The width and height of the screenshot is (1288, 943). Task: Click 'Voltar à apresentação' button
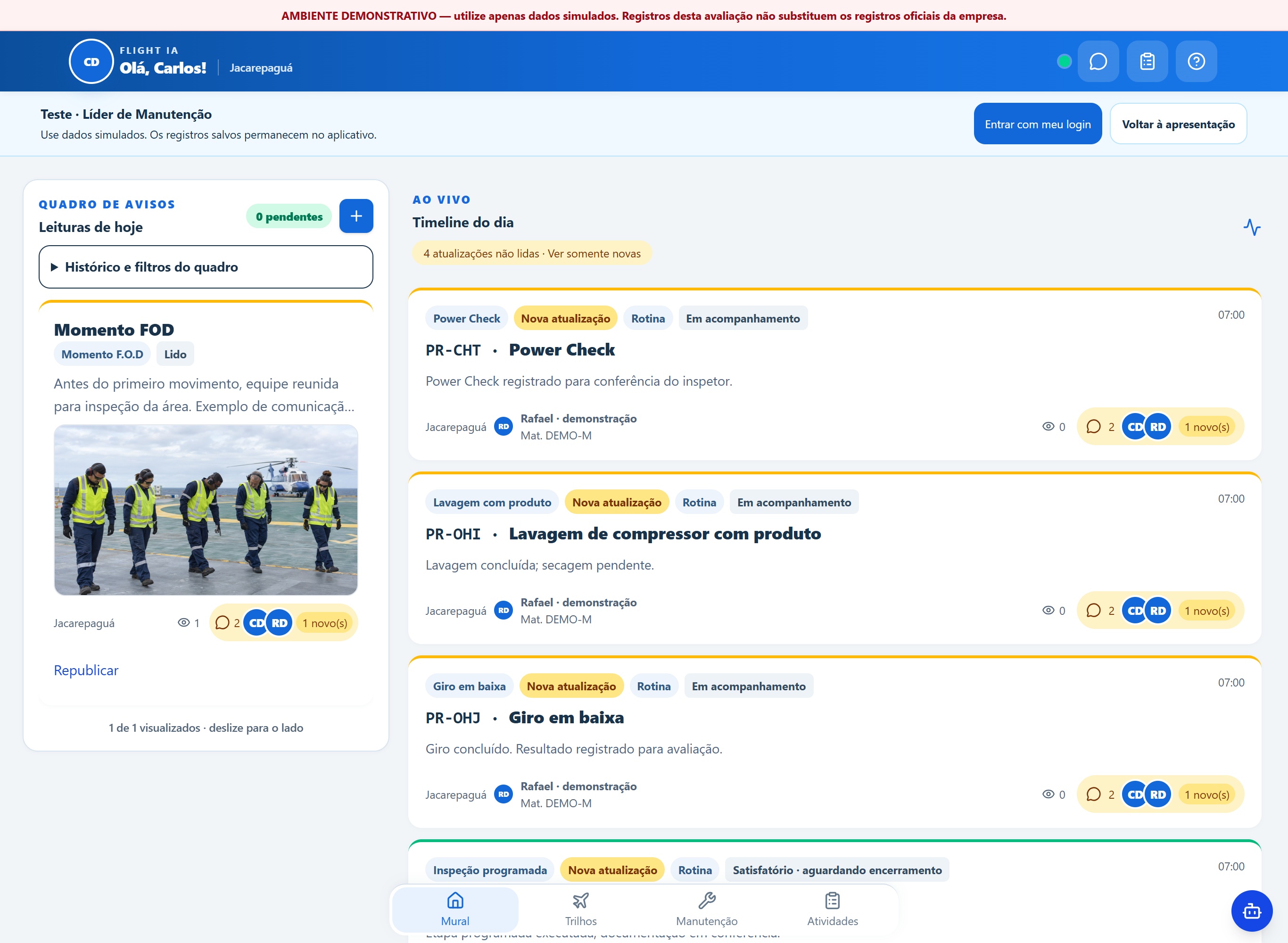pyautogui.click(x=1178, y=124)
